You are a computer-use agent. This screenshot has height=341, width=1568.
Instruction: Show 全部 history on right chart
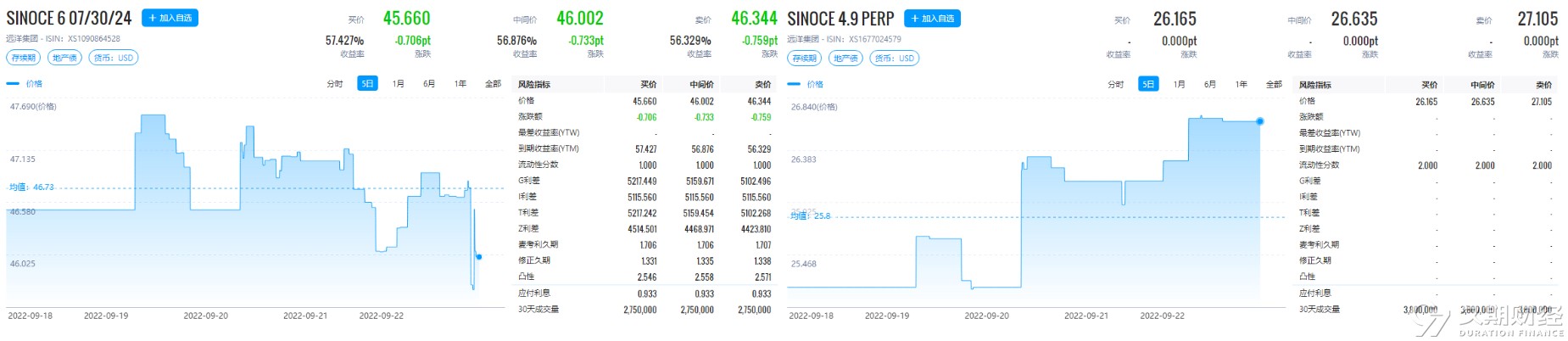click(1274, 84)
